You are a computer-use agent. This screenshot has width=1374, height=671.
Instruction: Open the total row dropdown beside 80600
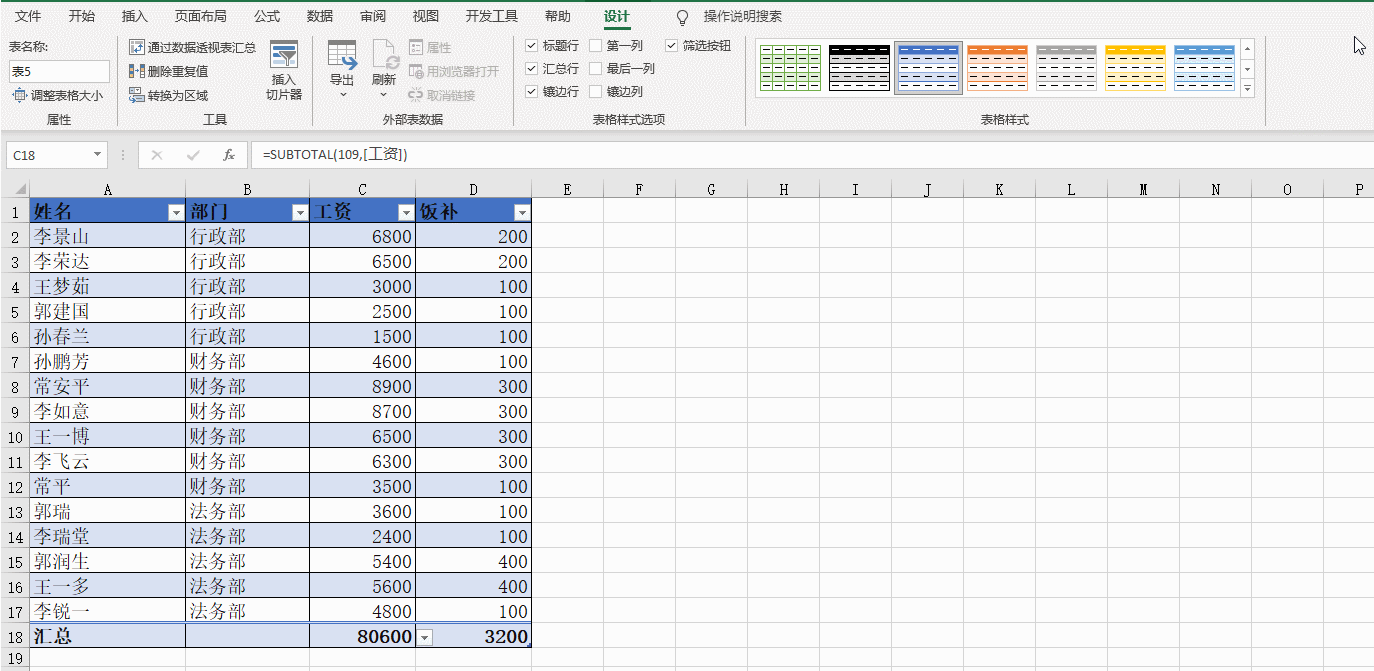pyautogui.click(x=426, y=636)
